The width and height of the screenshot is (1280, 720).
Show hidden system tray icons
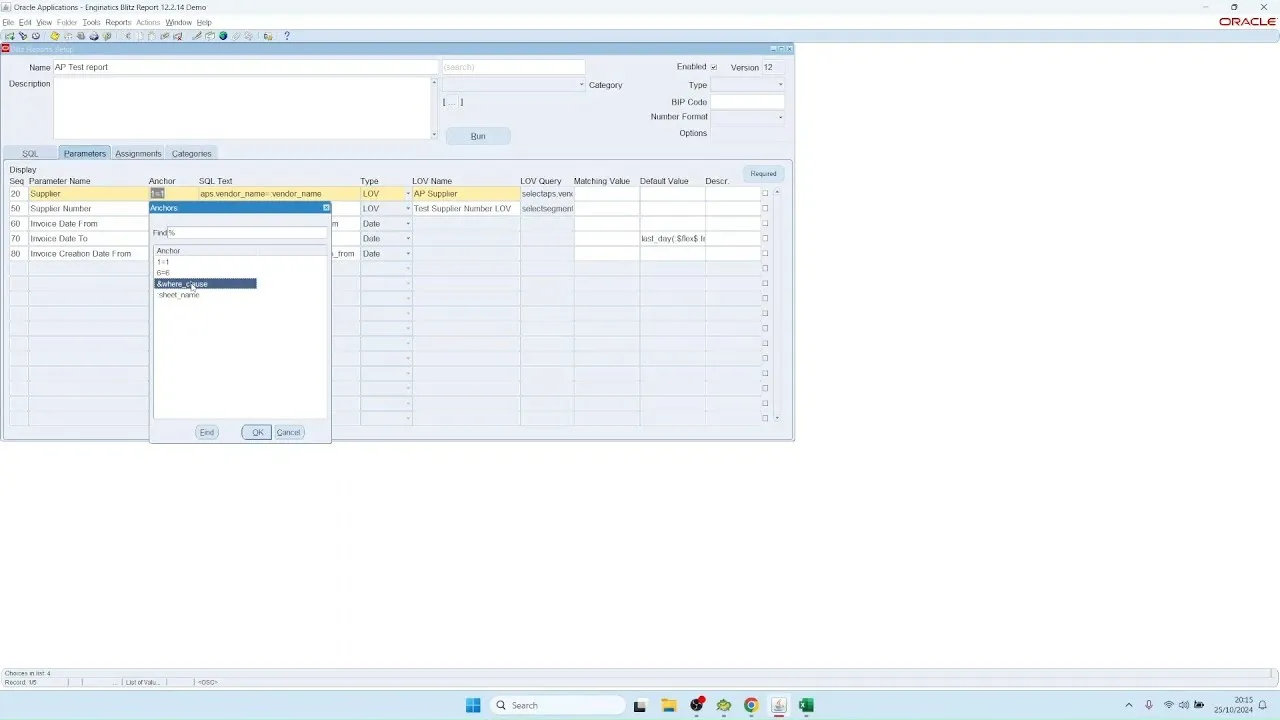point(1129,705)
